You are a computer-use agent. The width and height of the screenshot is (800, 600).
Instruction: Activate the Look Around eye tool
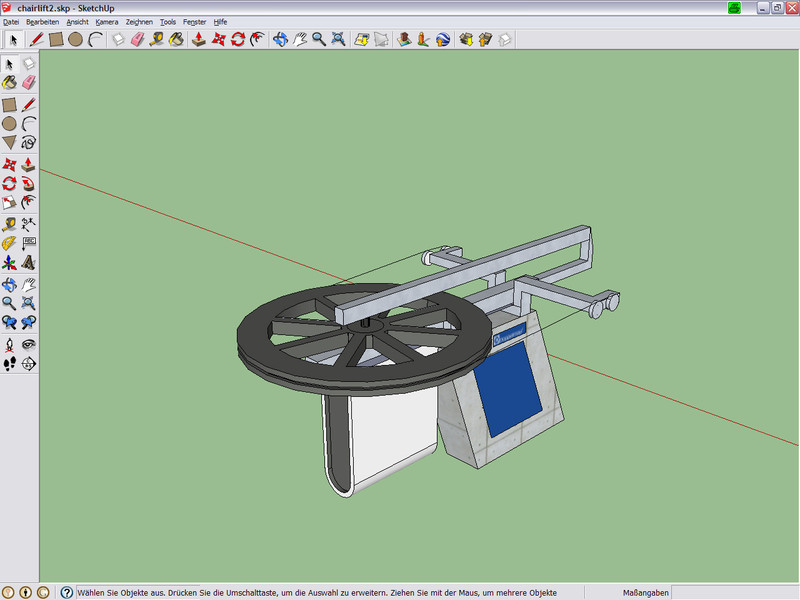(29, 344)
